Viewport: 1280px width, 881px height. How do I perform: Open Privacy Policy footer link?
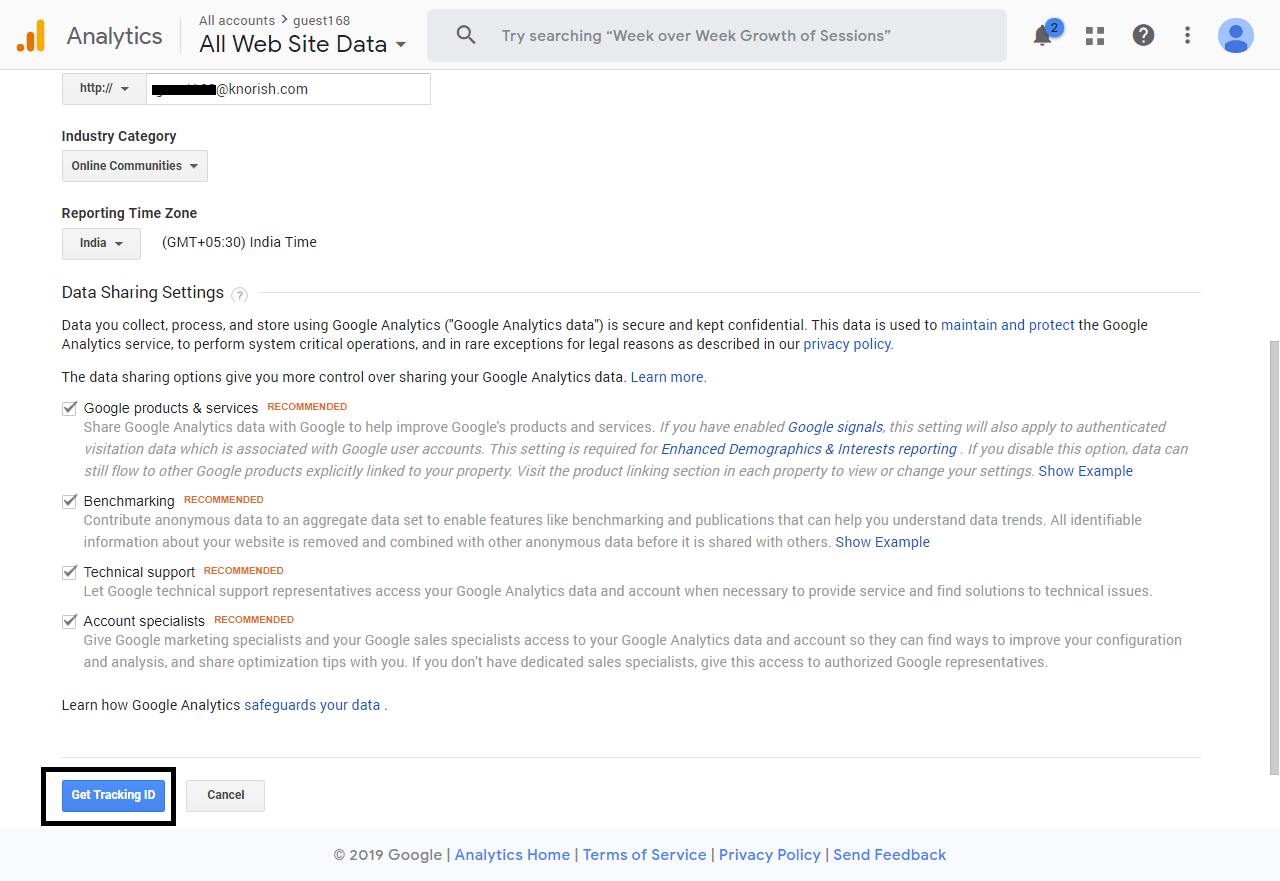[x=770, y=855]
